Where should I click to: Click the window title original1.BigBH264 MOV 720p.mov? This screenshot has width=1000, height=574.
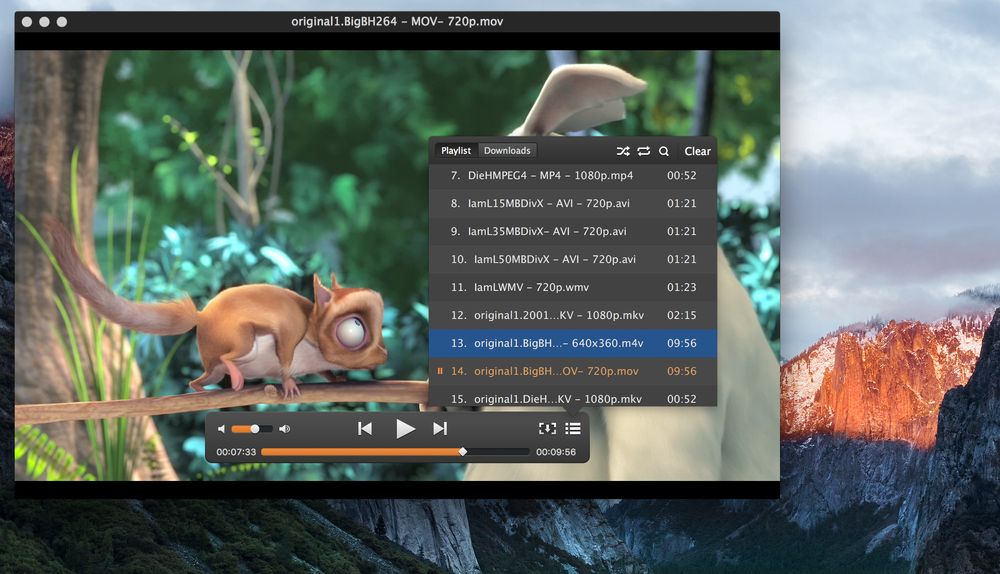[x=397, y=22]
